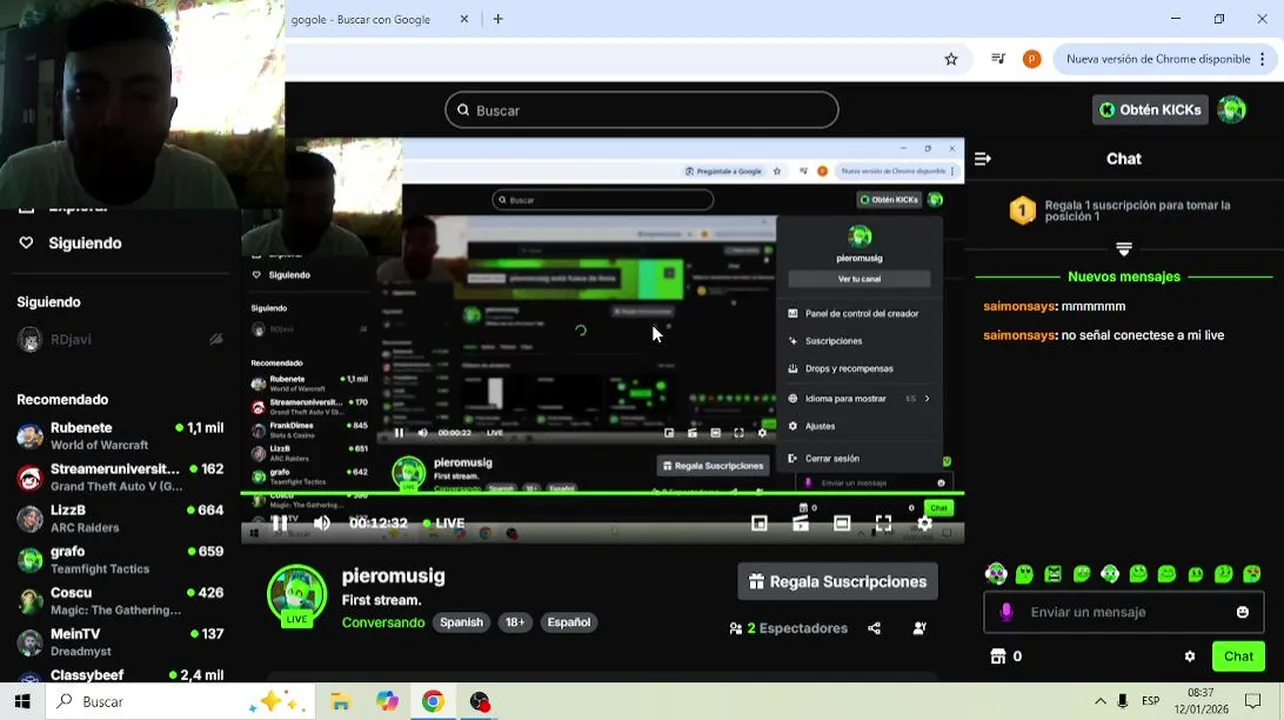Click gold rank 1 badge in leaderboard

(1022, 211)
